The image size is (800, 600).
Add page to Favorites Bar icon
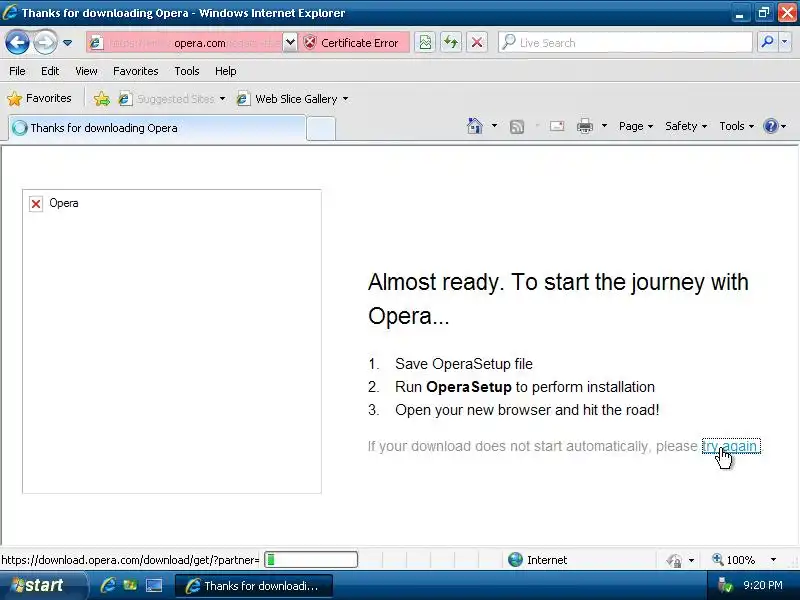point(102,98)
